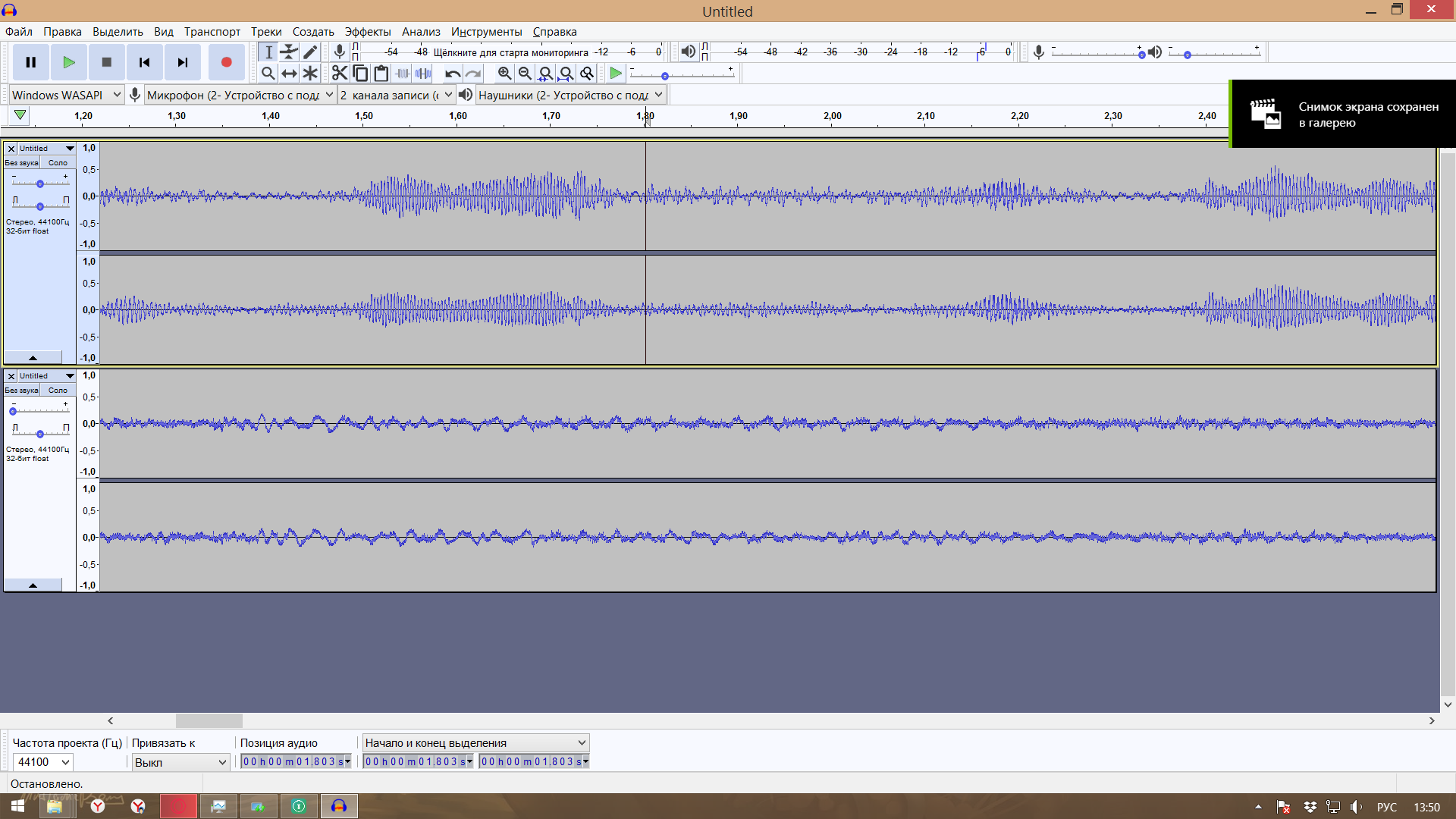
Task: Open the Файл menu
Action: click(19, 32)
